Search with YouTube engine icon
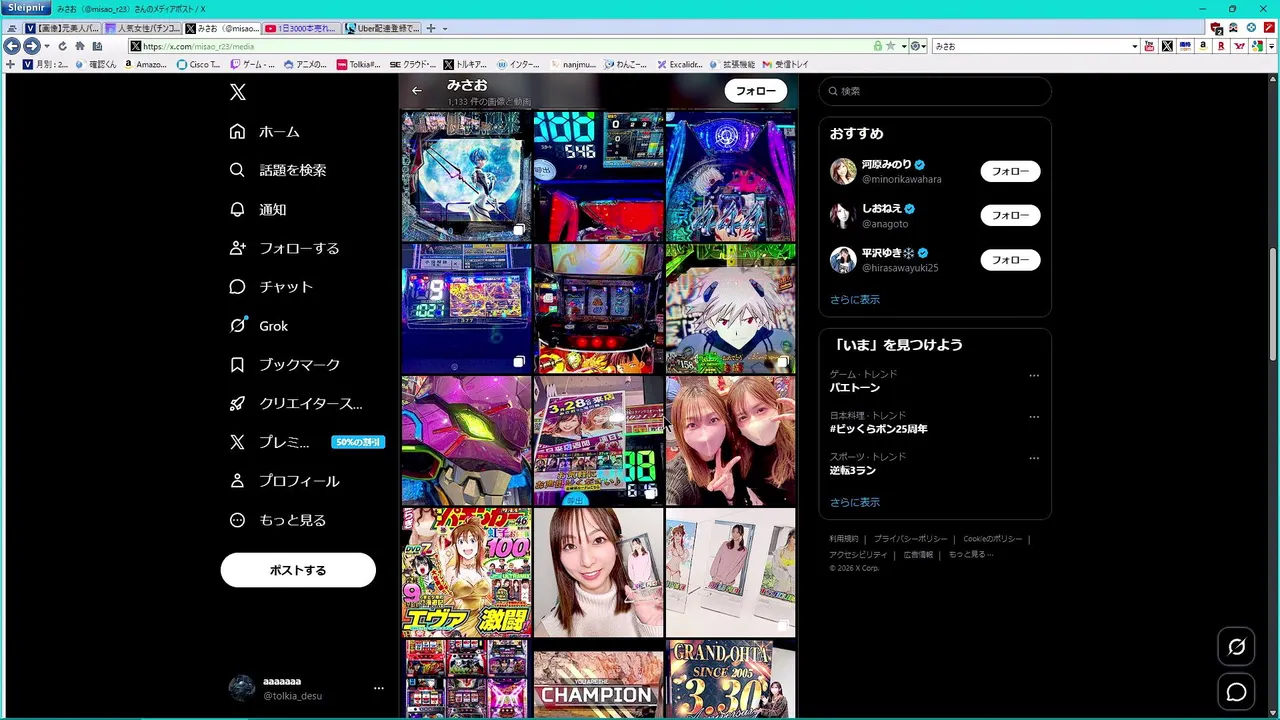 1150,46
